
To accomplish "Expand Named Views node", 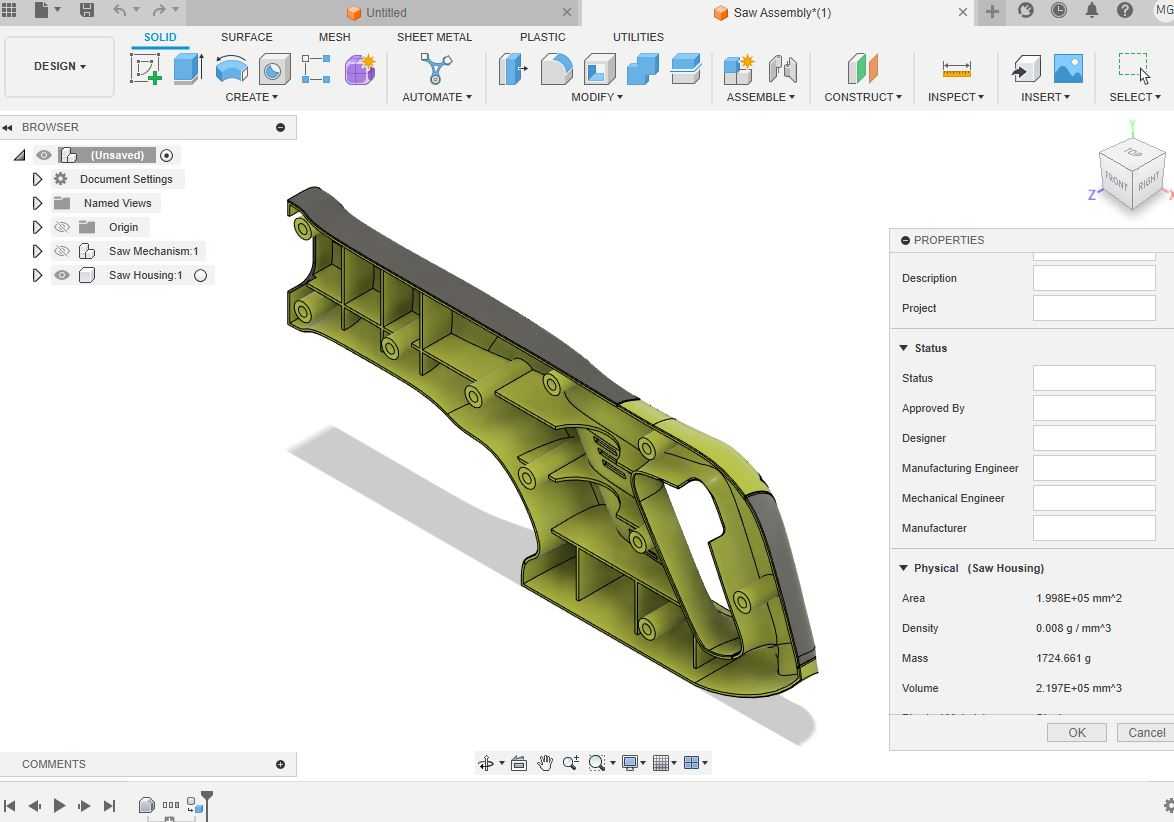I will (x=37, y=203).
